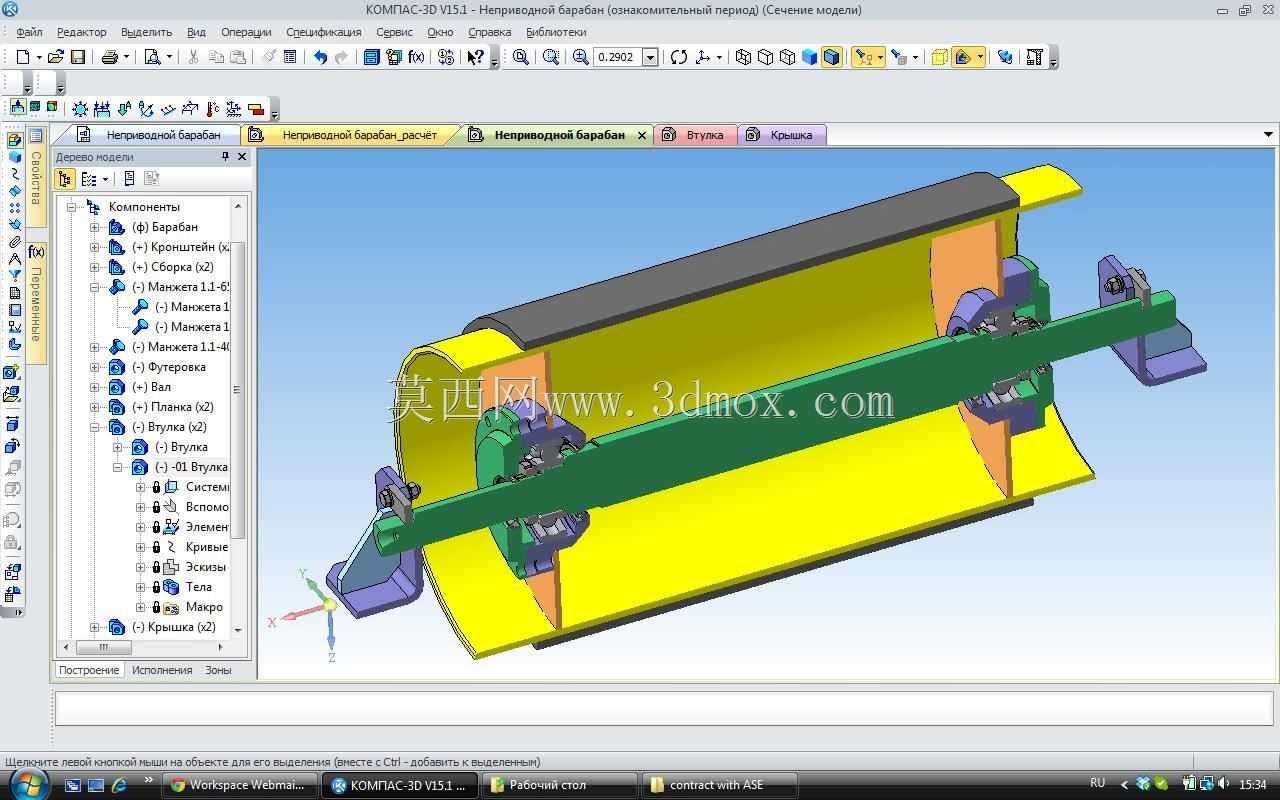Screen dimensions: 1280x800
Task: Undo the last action
Action: (x=320, y=57)
